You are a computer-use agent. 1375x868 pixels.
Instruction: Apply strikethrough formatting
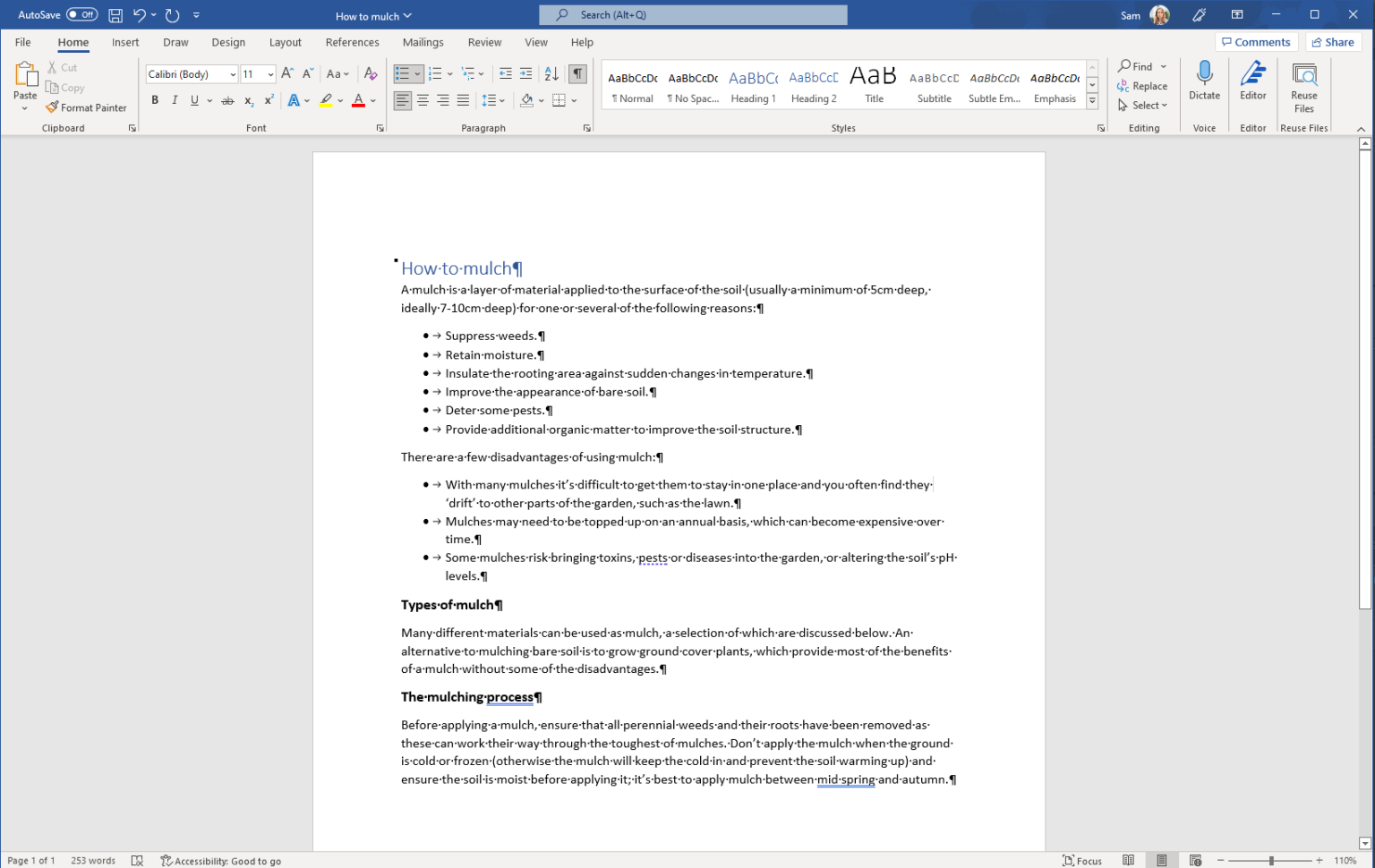click(226, 100)
